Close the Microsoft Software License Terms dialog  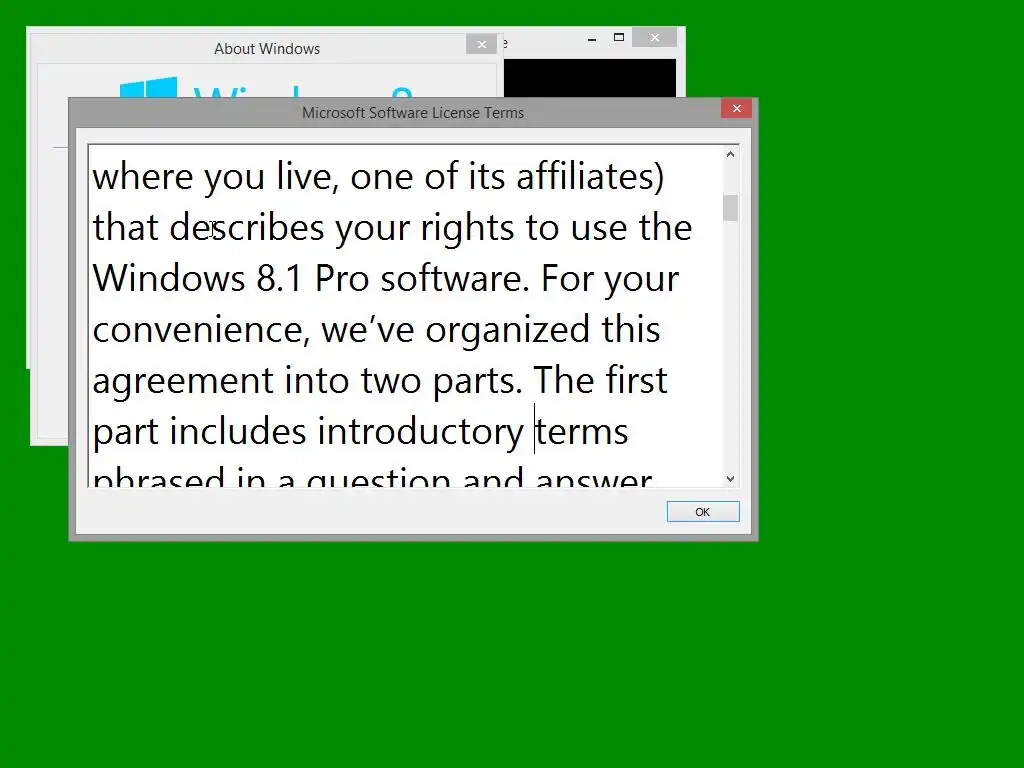pyautogui.click(x=737, y=108)
